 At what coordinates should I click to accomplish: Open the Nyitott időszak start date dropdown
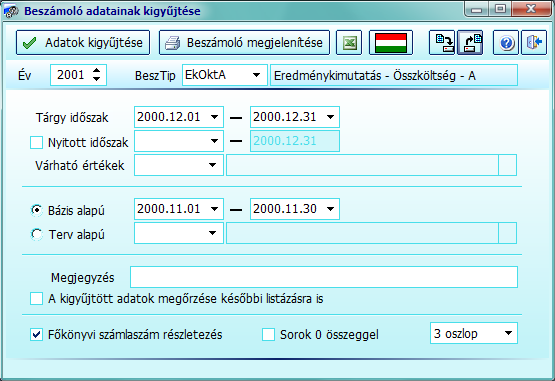coord(214,141)
